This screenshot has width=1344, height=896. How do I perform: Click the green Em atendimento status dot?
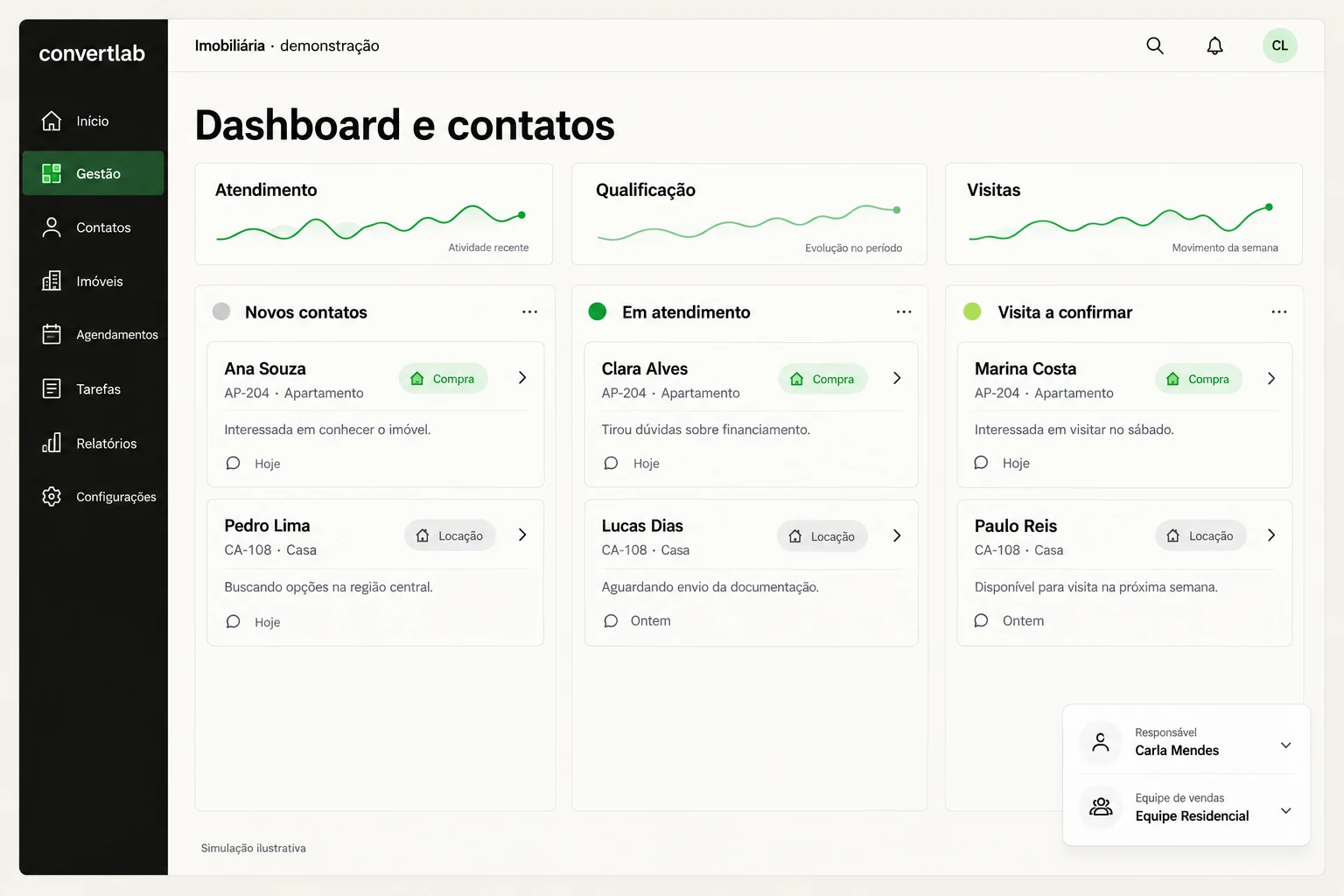(x=598, y=311)
